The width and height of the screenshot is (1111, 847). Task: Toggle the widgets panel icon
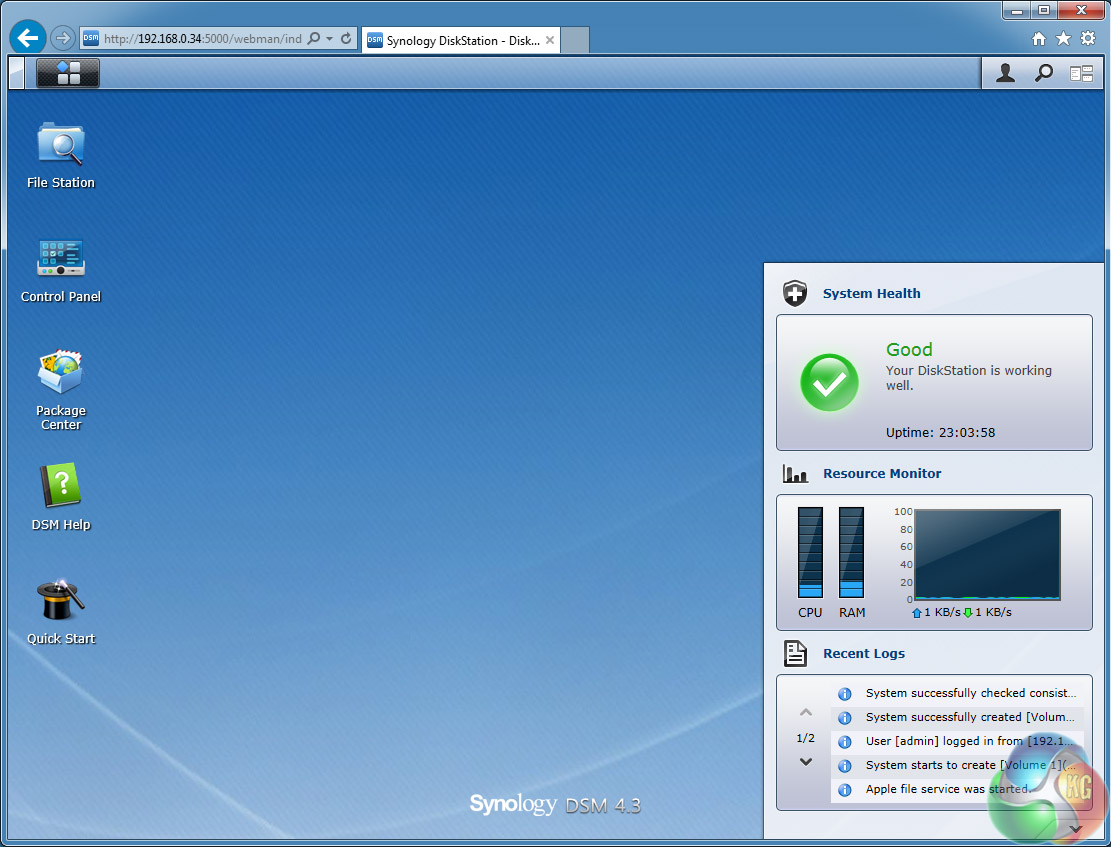(x=1081, y=73)
